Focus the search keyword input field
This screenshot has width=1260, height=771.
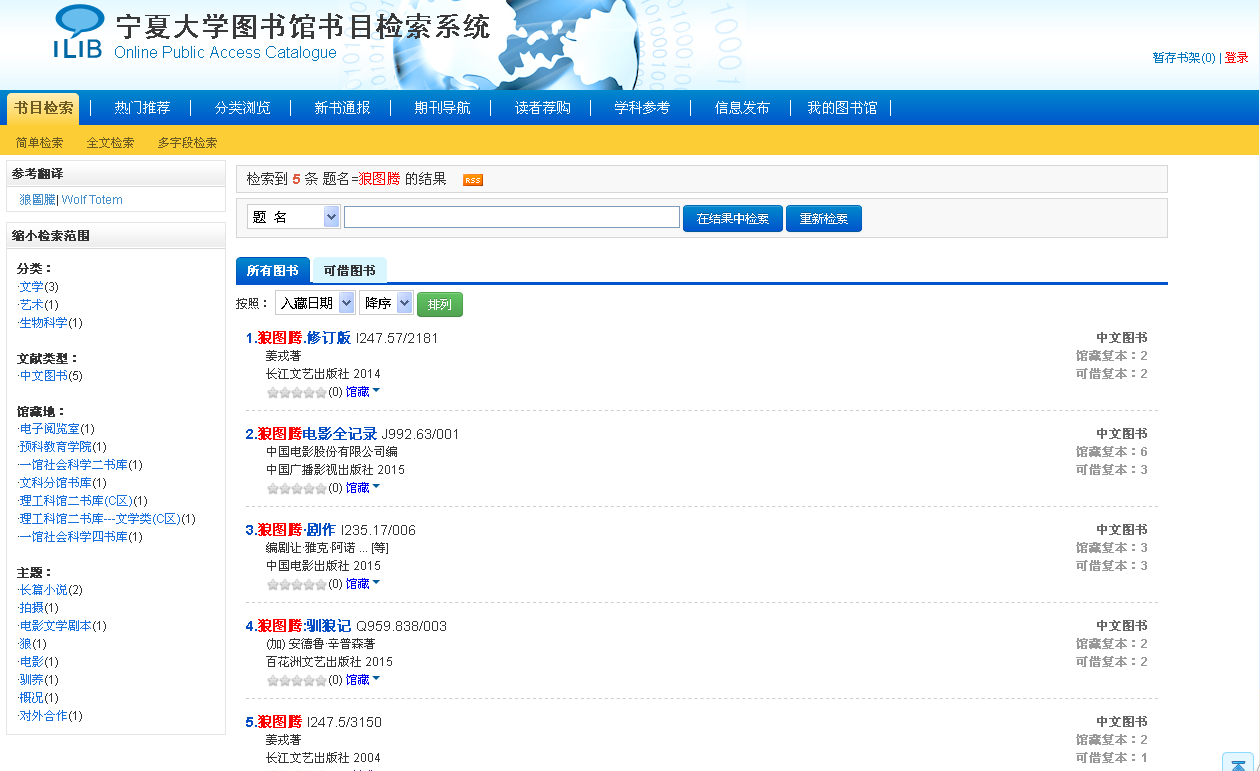(512, 217)
